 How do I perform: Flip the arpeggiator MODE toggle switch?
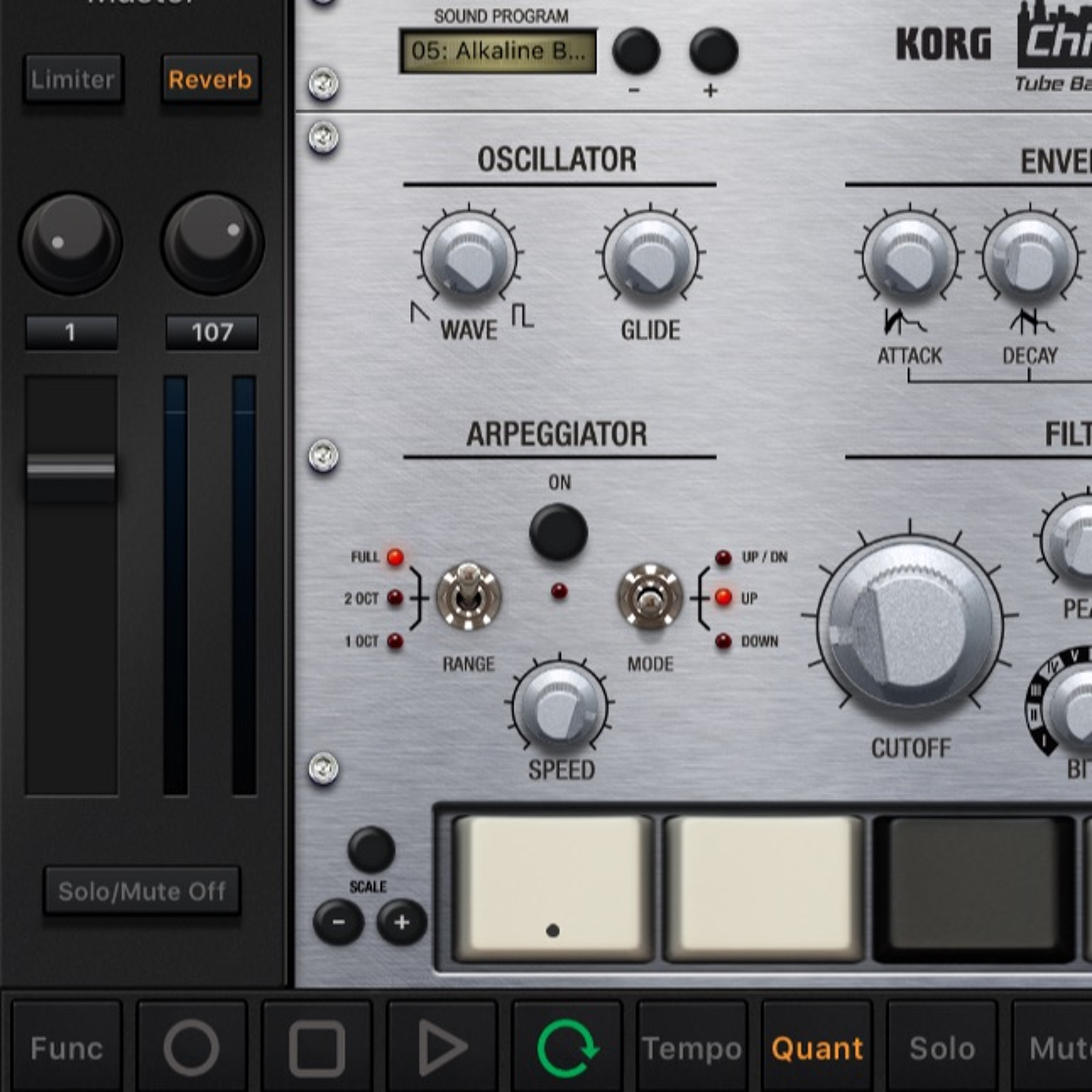tap(650, 597)
